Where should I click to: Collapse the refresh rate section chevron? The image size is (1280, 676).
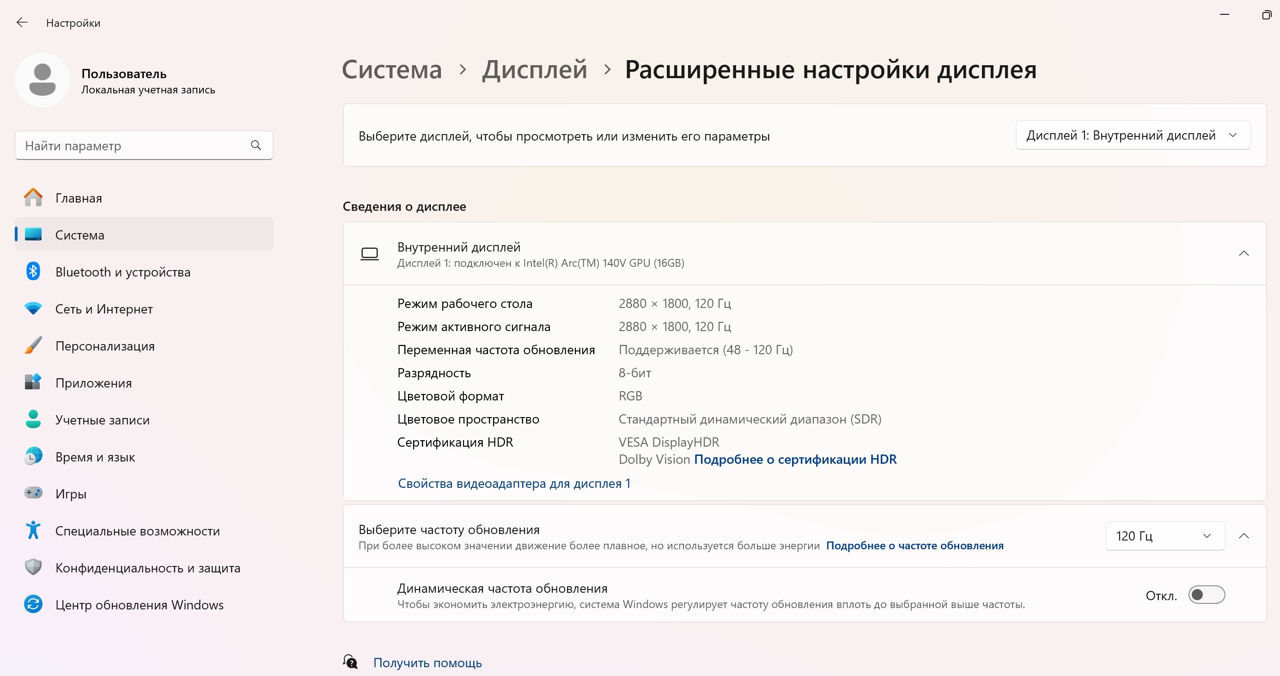click(x=1243, y=536)
